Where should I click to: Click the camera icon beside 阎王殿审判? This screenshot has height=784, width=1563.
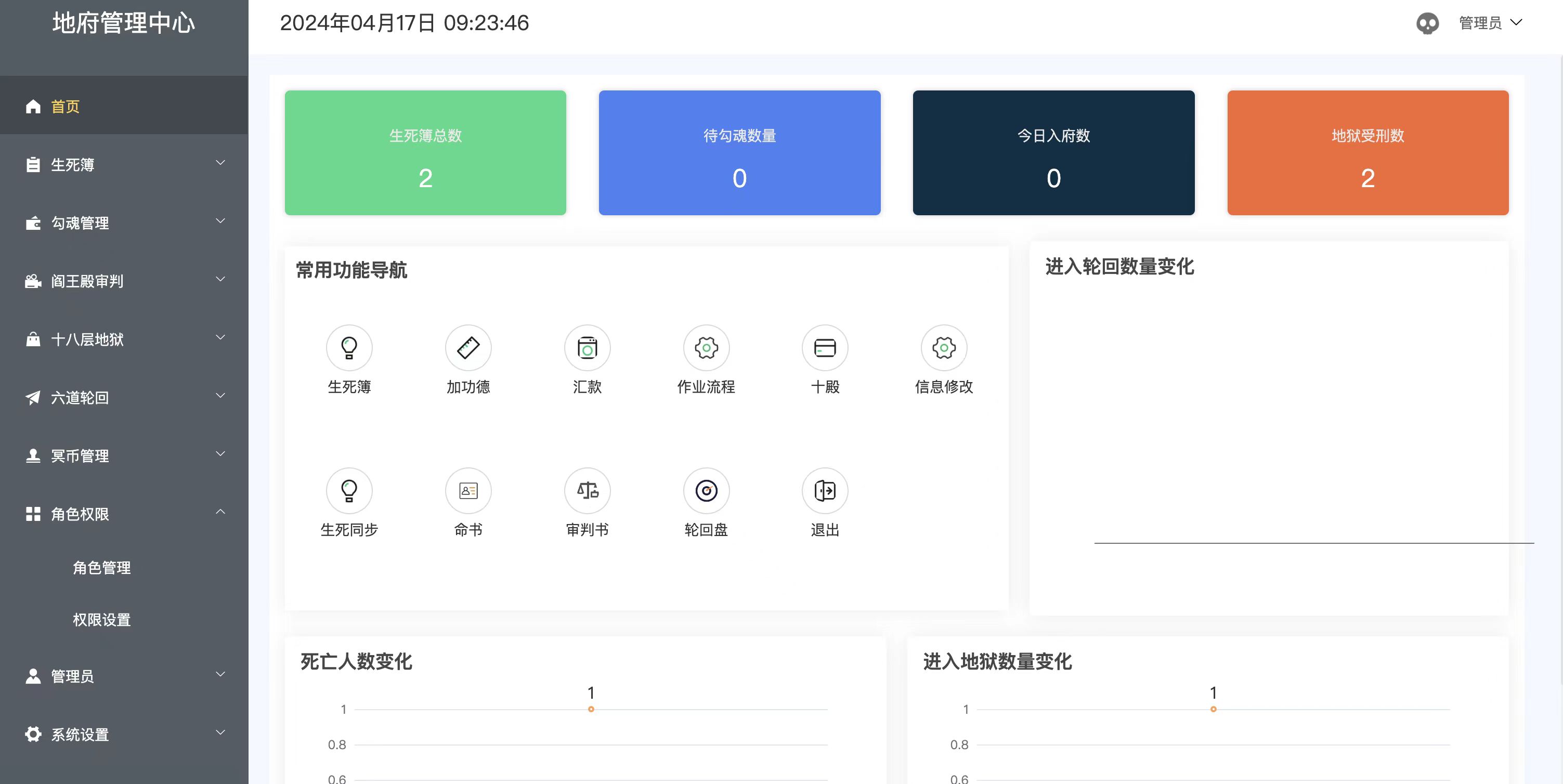click(33, 282)
